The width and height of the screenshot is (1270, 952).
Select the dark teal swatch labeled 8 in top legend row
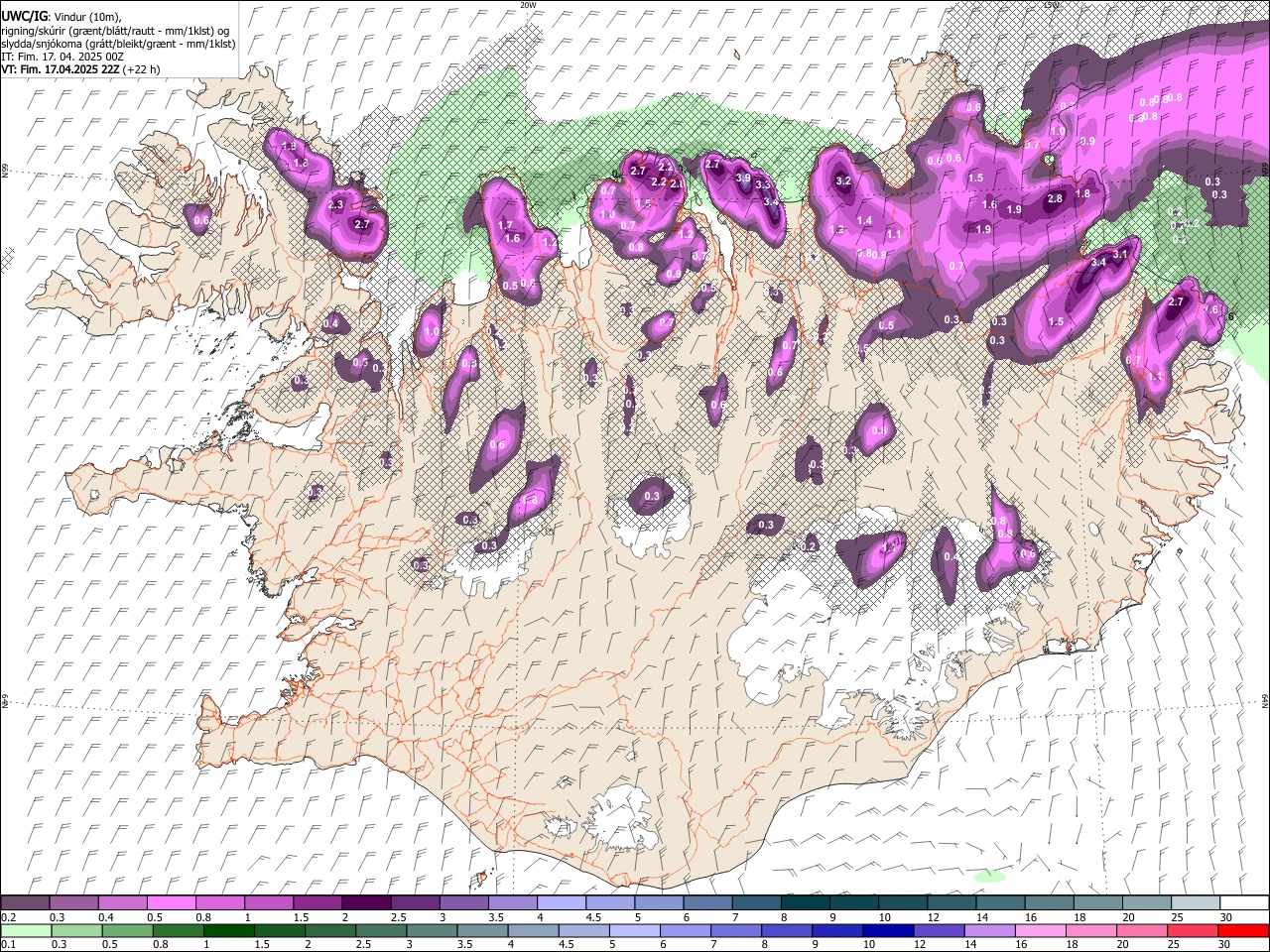coord(805,903)
